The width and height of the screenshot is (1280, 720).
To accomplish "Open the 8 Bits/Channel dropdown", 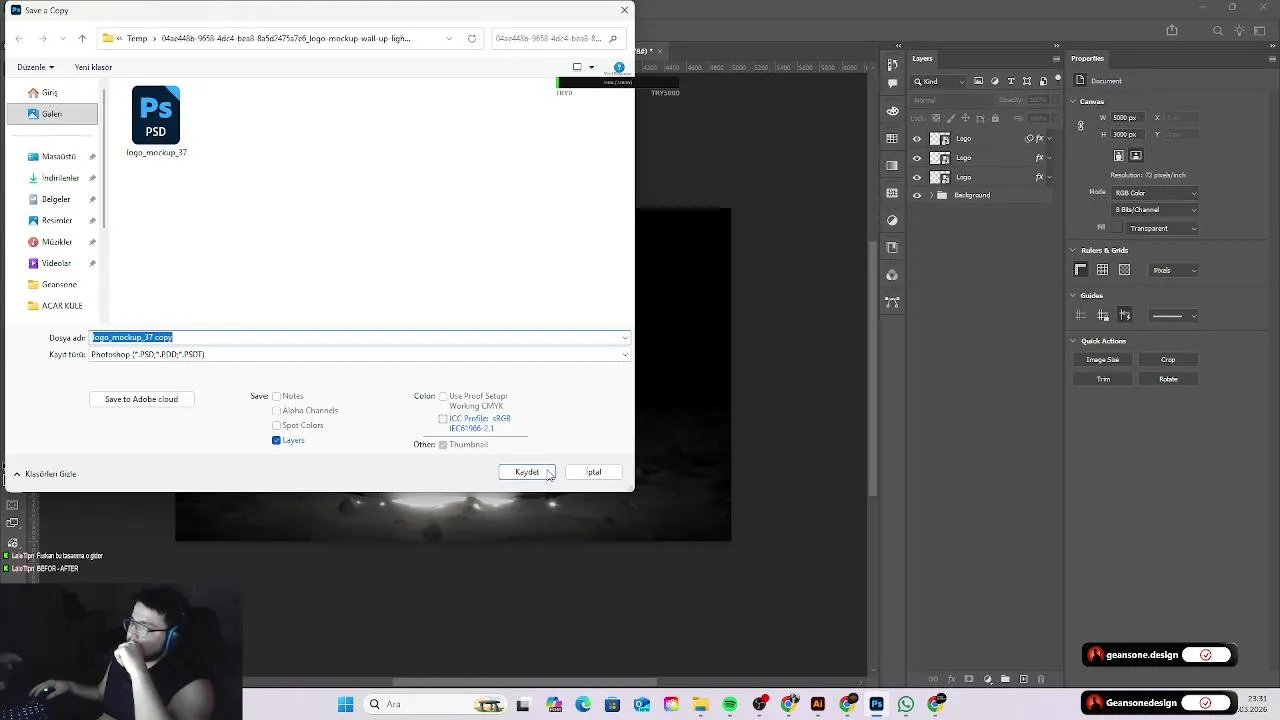I will click(1155, 210).
